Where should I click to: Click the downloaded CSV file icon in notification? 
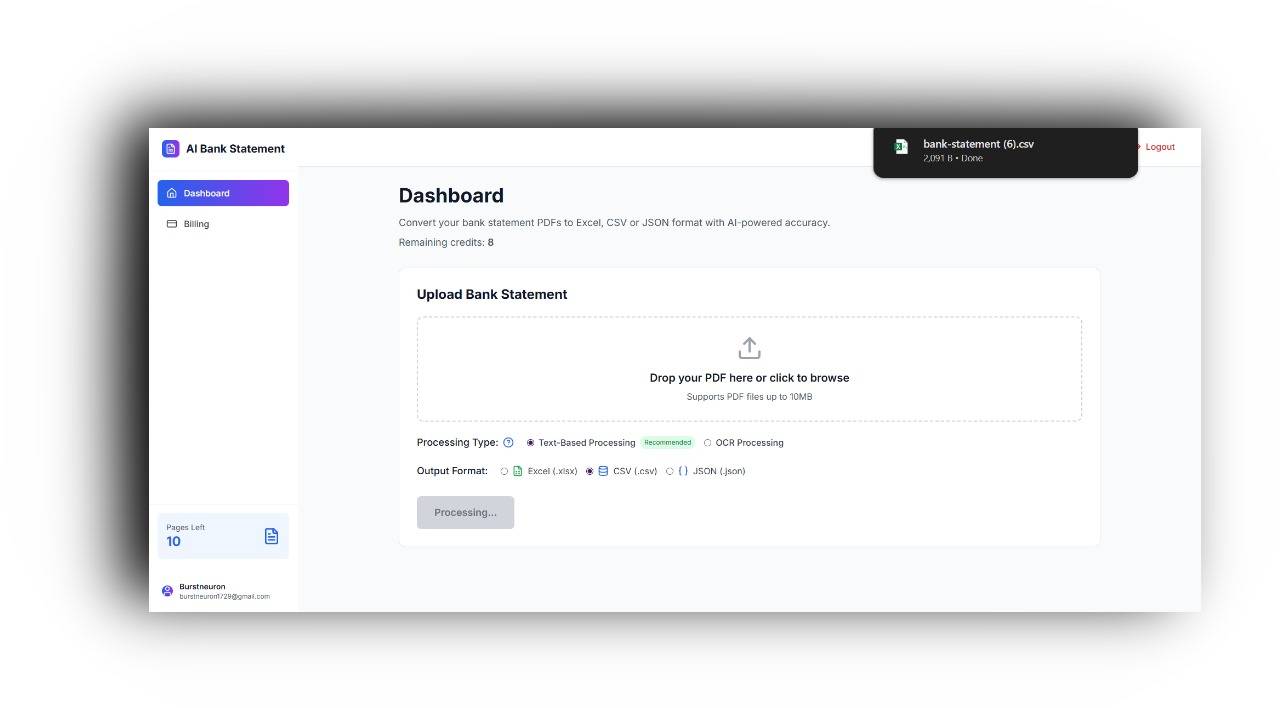point(900,147)
